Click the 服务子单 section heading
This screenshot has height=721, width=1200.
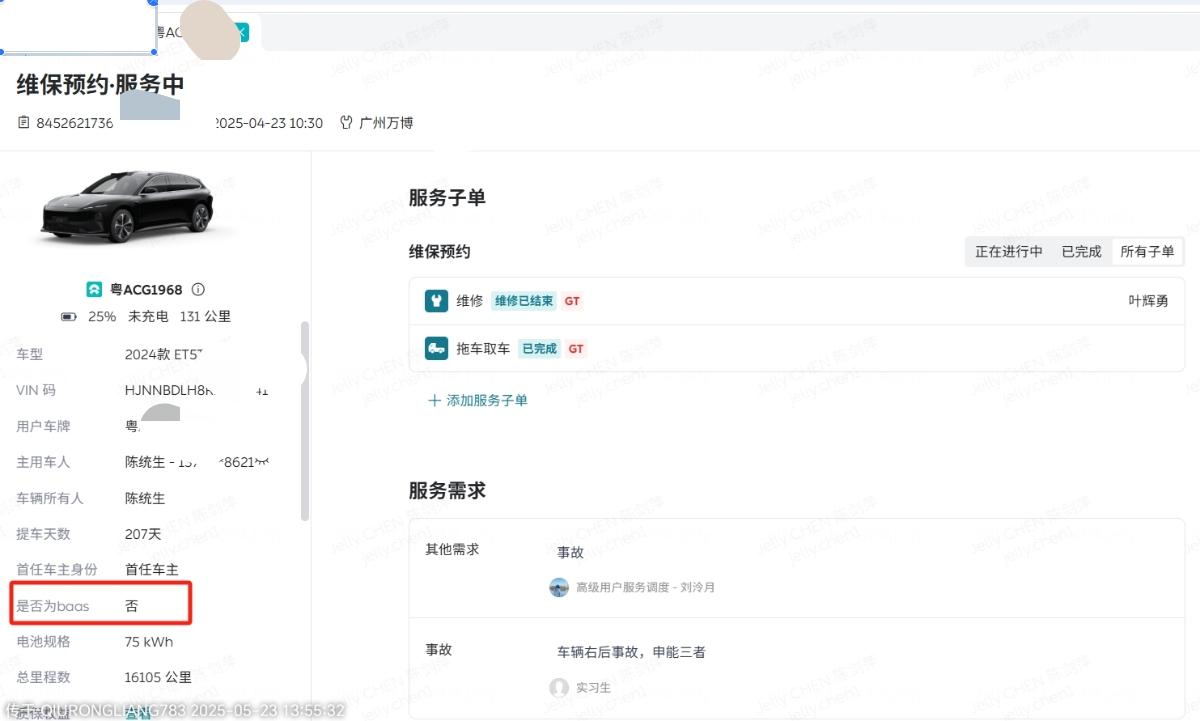coord(447,198)
